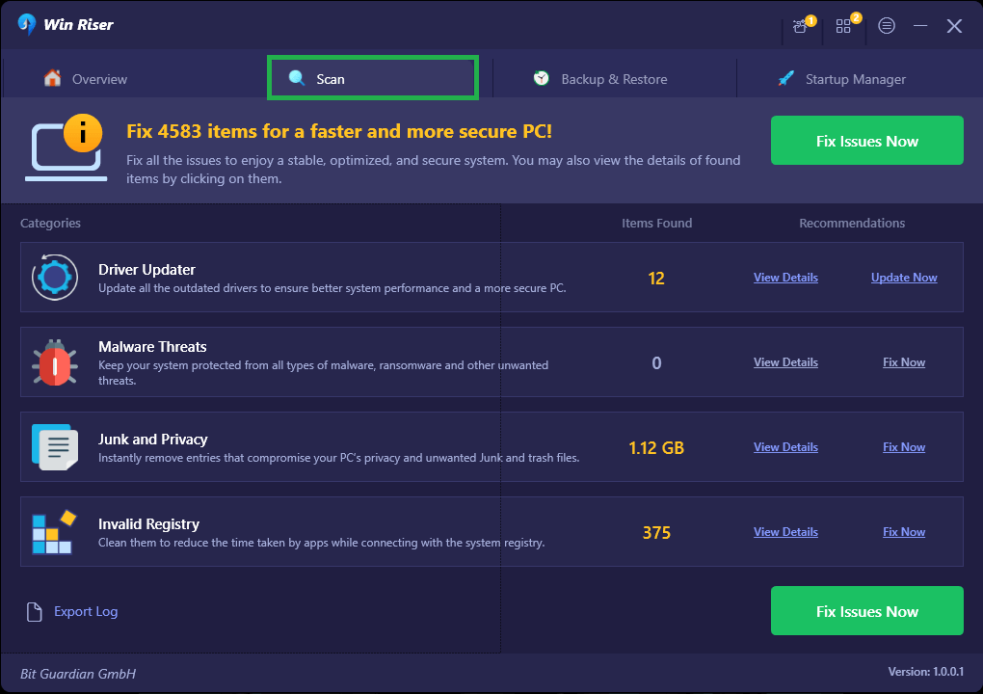Click the Win Riser logo icon
The image size is (983, 694).
[x=27, y=25]
